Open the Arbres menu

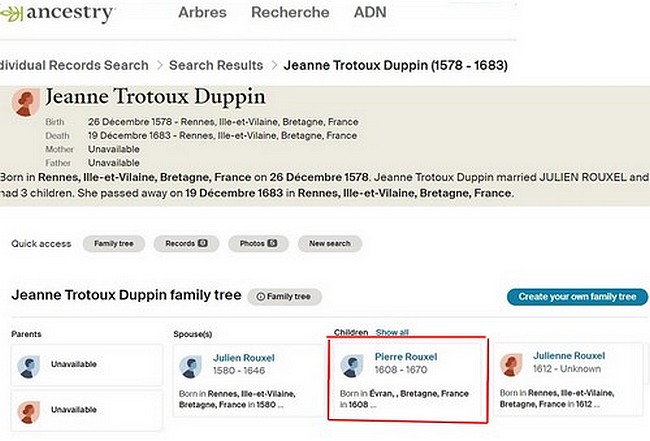point(202,13)
